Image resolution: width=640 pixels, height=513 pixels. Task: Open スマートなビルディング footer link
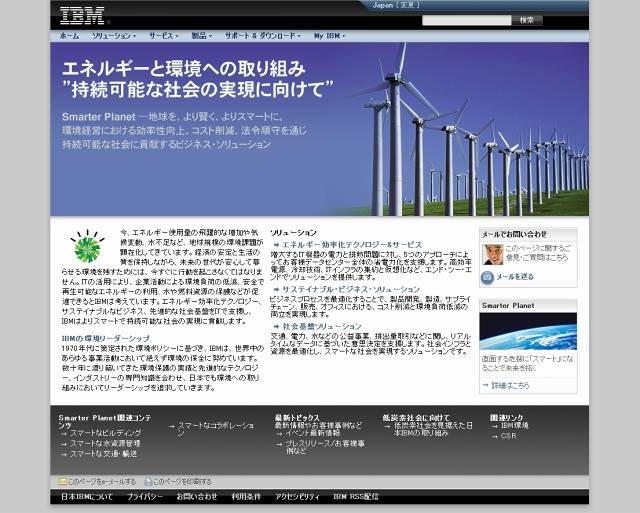coord(105,433)
